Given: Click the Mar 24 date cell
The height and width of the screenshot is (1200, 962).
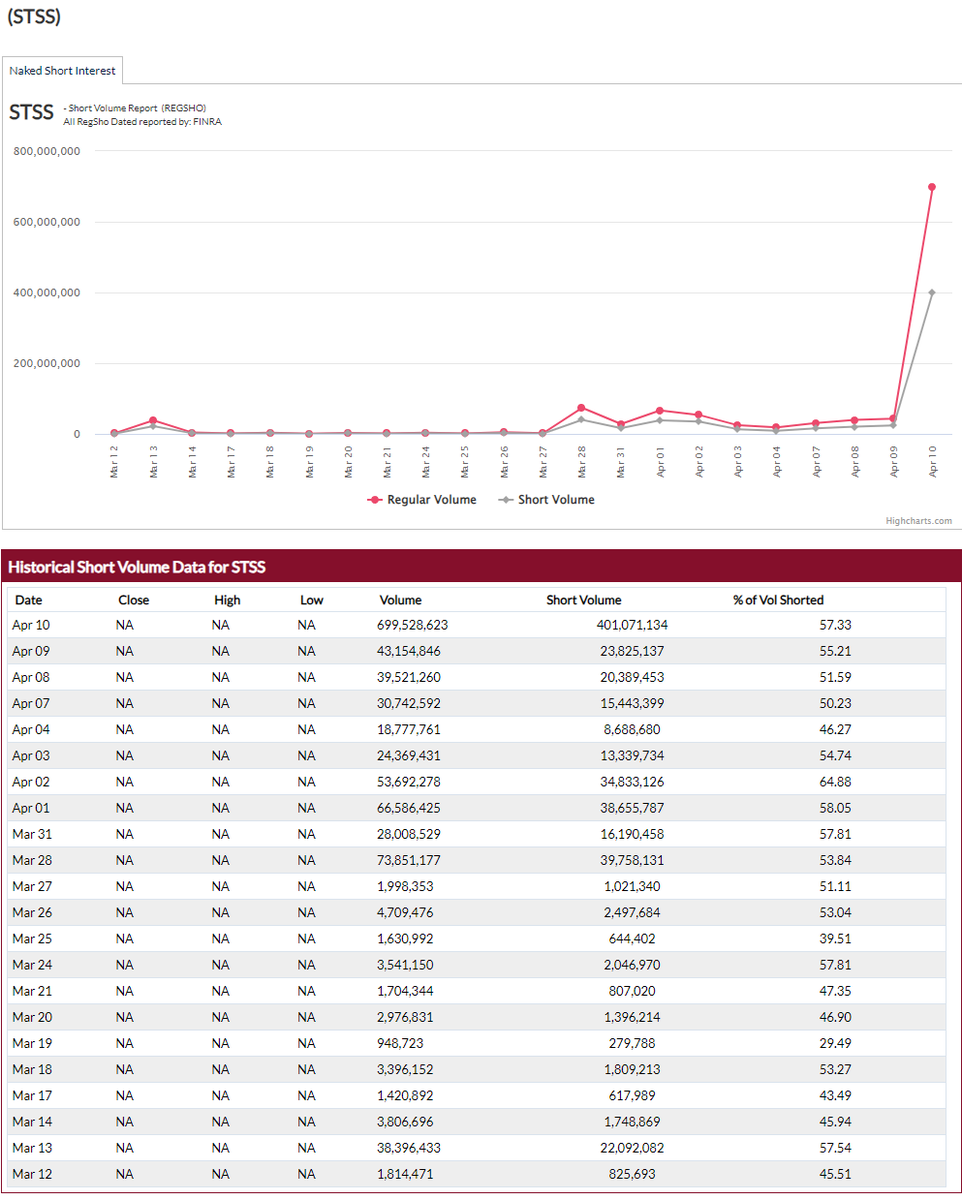Looking at the screenshot, I should 30,964.
